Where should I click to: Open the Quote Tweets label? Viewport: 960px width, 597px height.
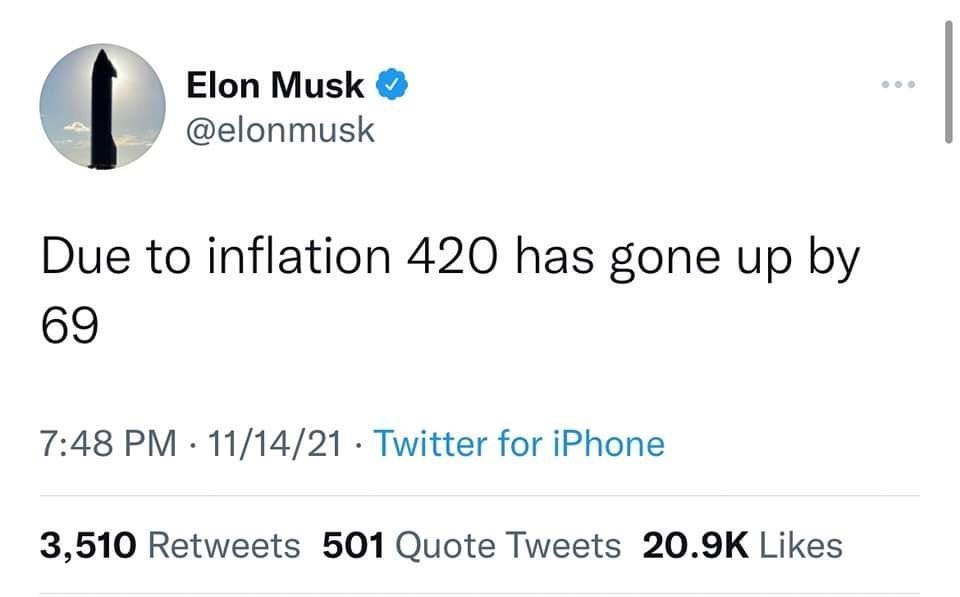tap(508, 546)
